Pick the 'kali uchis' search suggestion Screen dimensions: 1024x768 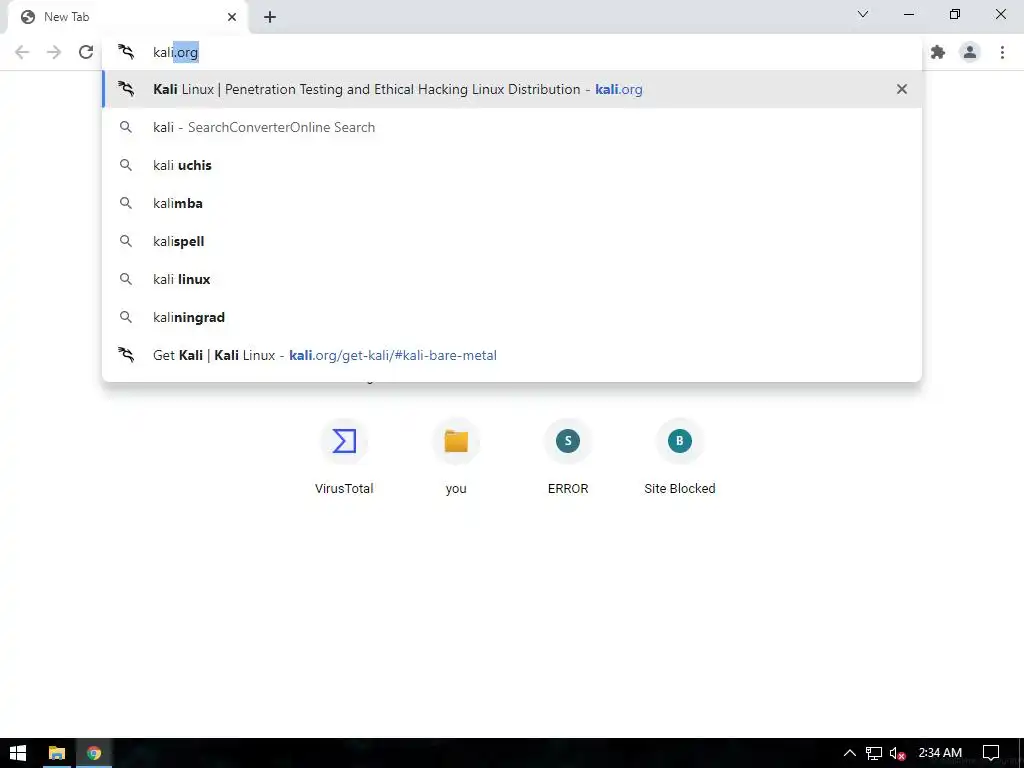pyautogui.click(x=512, y=165)
